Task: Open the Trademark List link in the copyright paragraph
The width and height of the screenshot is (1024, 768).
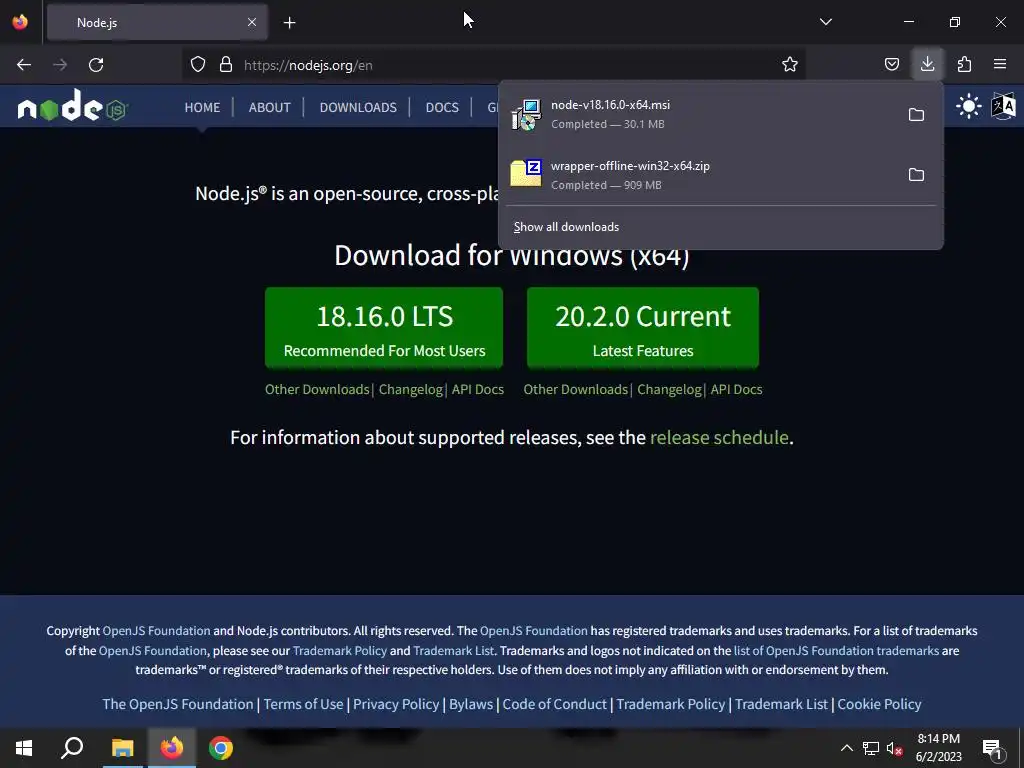Action: tap(454, 650)
